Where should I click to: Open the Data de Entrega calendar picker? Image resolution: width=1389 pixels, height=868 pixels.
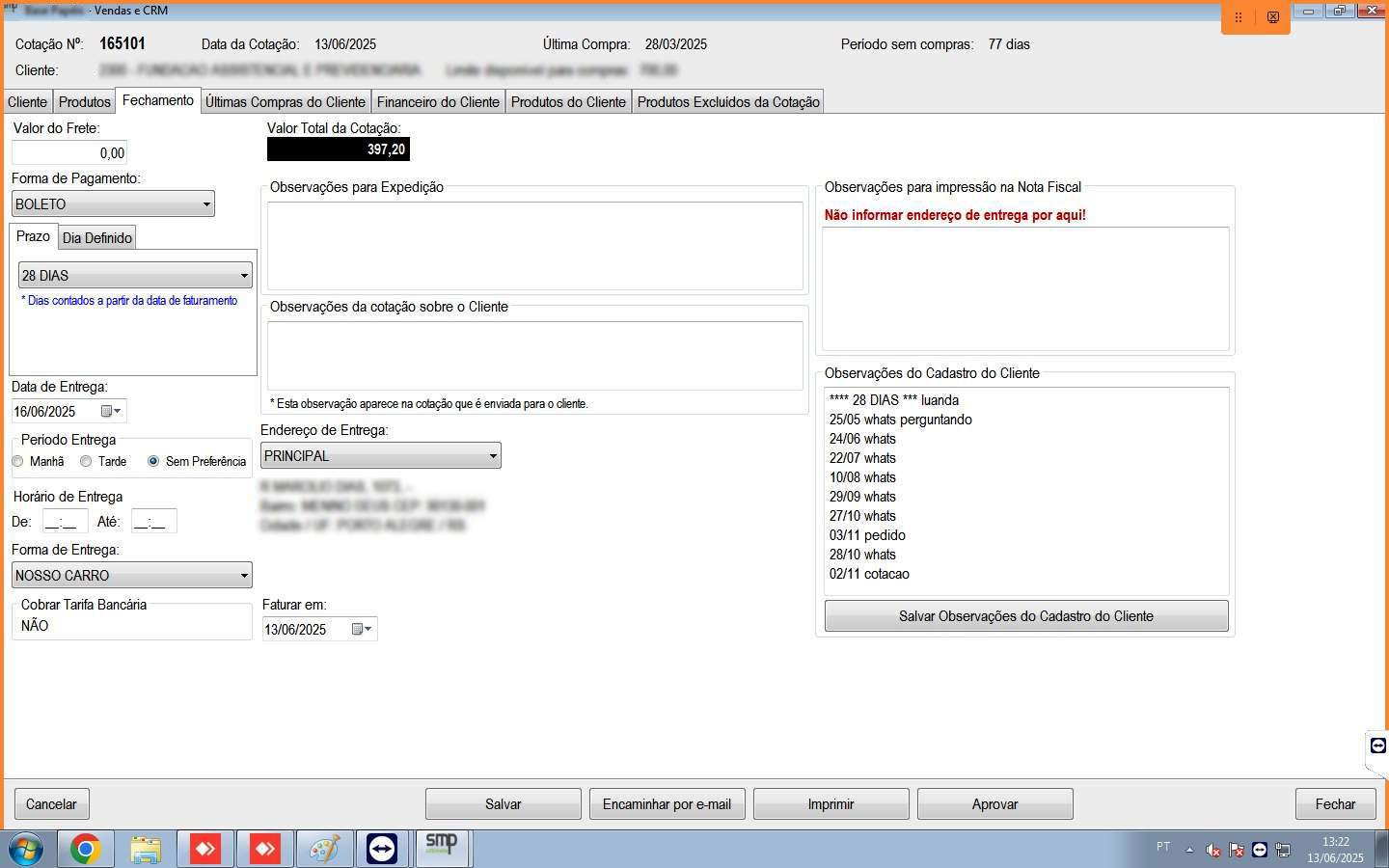[111, 412]
